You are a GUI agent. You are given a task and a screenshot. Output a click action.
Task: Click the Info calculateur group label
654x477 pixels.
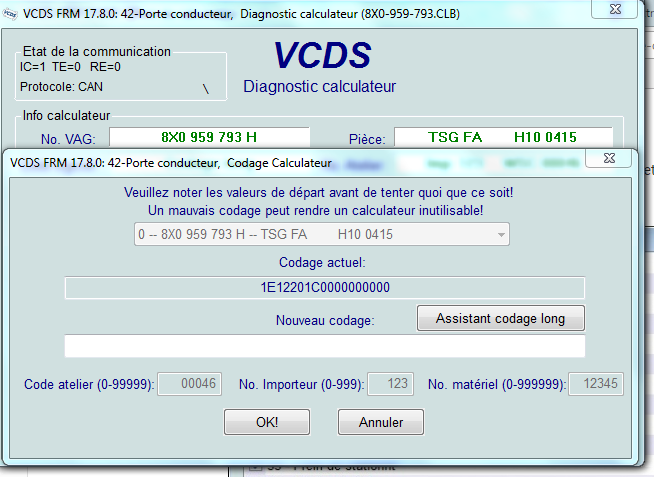pos(66,115)
